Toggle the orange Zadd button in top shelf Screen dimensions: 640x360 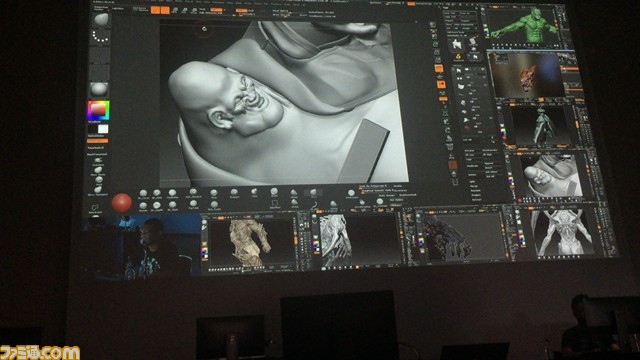242,10
